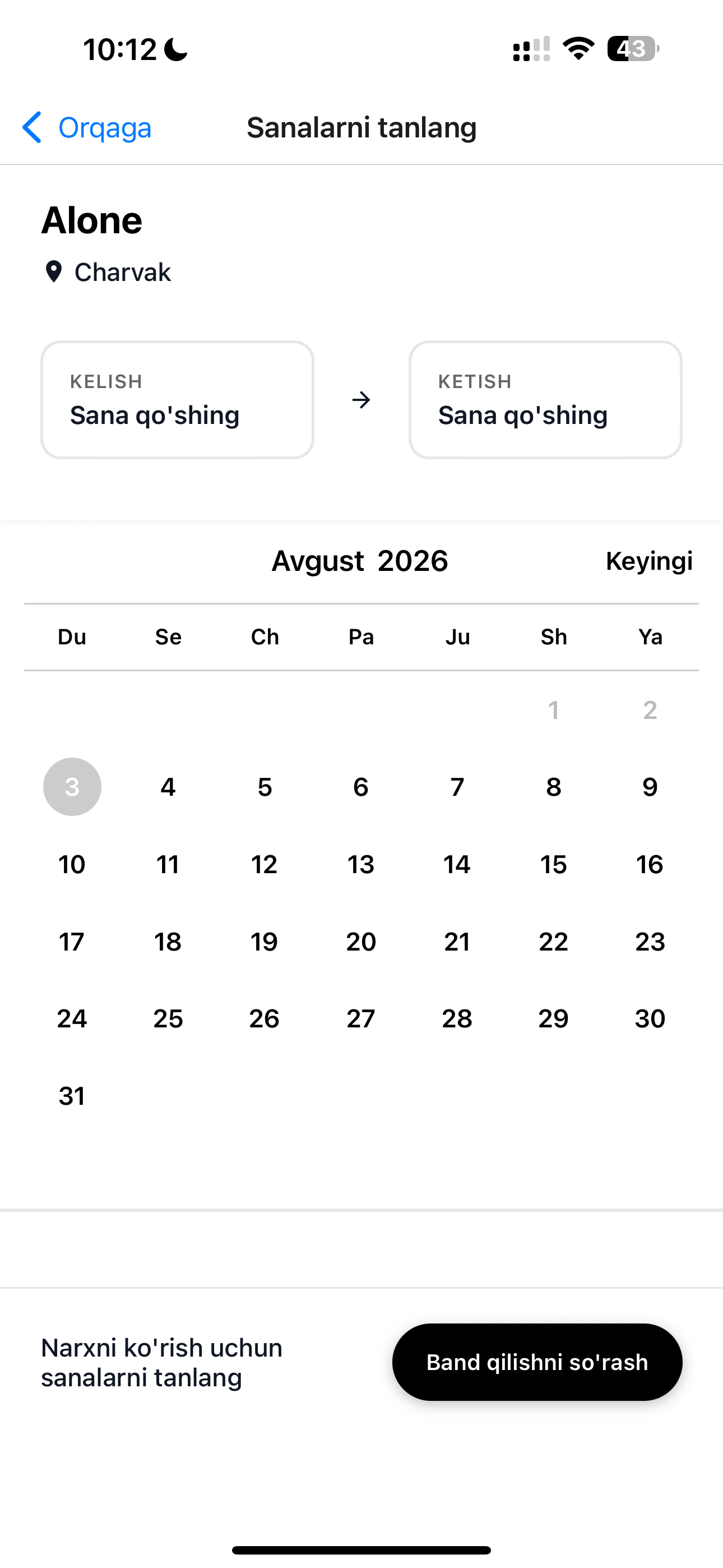Image resolution: width=723 pixels, height=1568 pixels.
Task: Tap the arrow between Kelish and Ketish
Action: 361,400
